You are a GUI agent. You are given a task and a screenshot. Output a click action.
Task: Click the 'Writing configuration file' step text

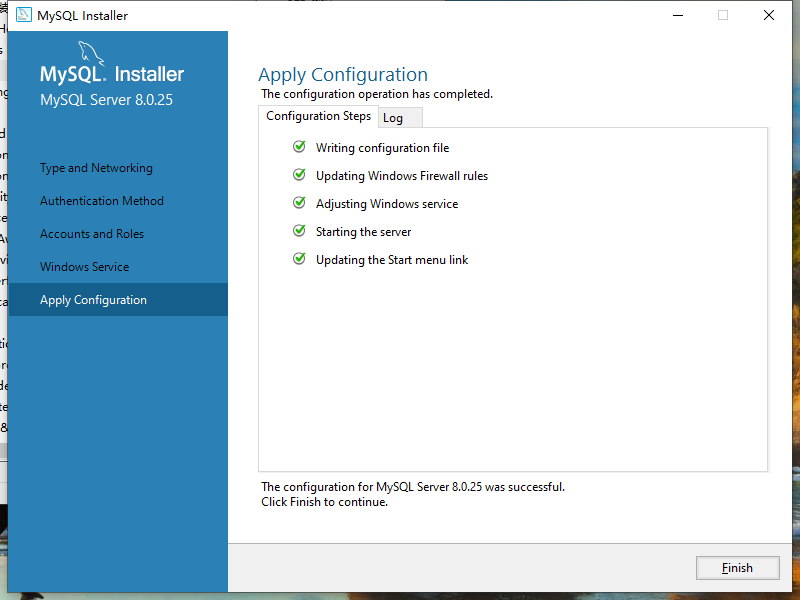point(383,148)
